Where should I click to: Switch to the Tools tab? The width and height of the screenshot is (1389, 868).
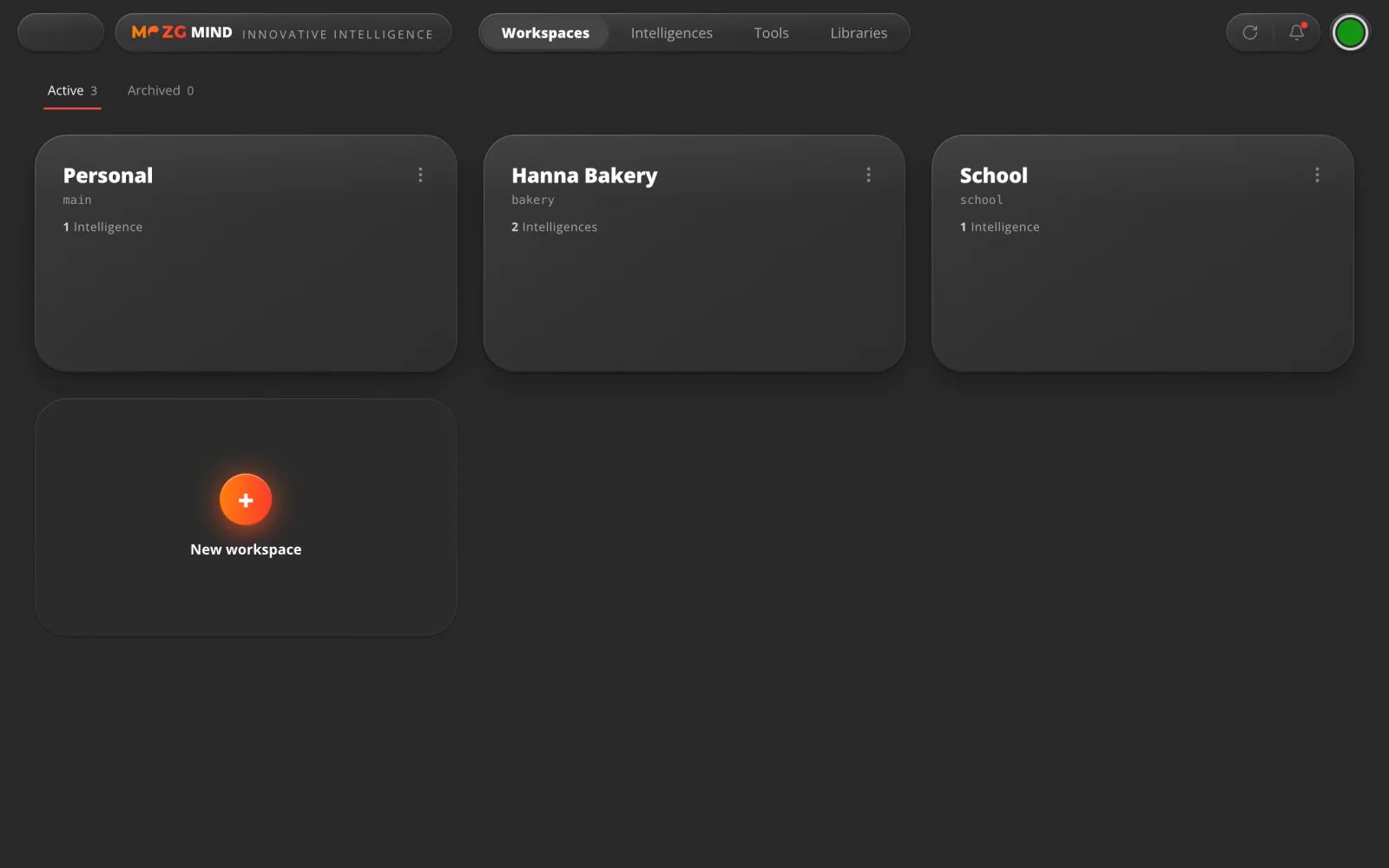point(771,33)
